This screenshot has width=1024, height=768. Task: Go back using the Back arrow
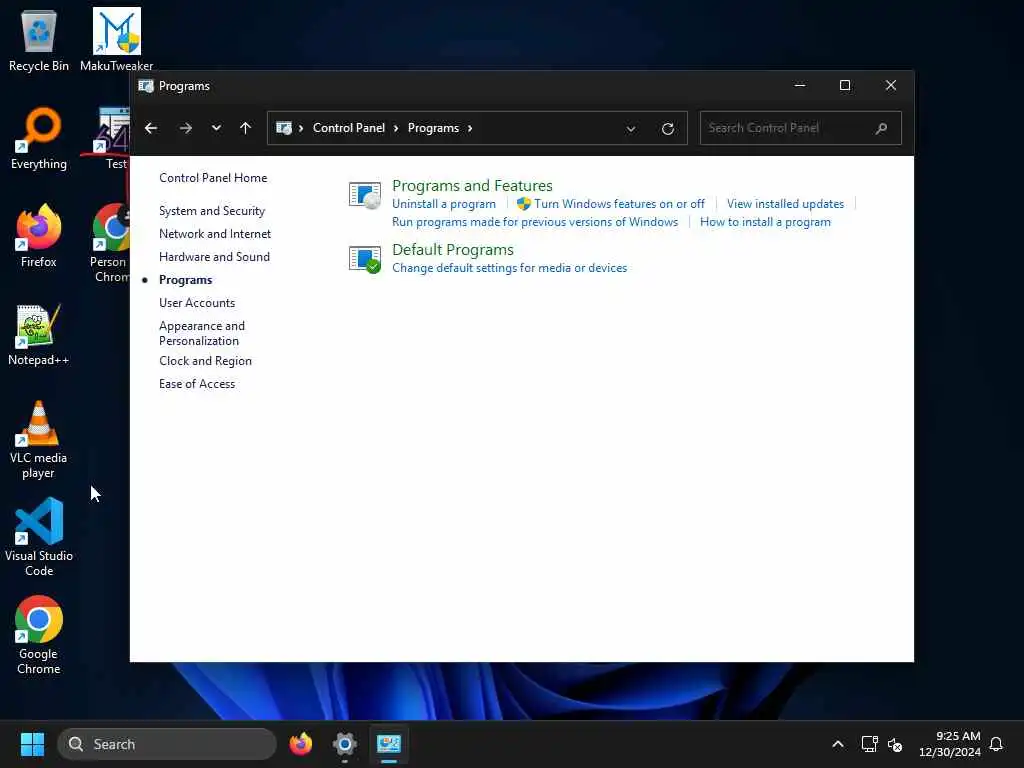coord(151,128)
